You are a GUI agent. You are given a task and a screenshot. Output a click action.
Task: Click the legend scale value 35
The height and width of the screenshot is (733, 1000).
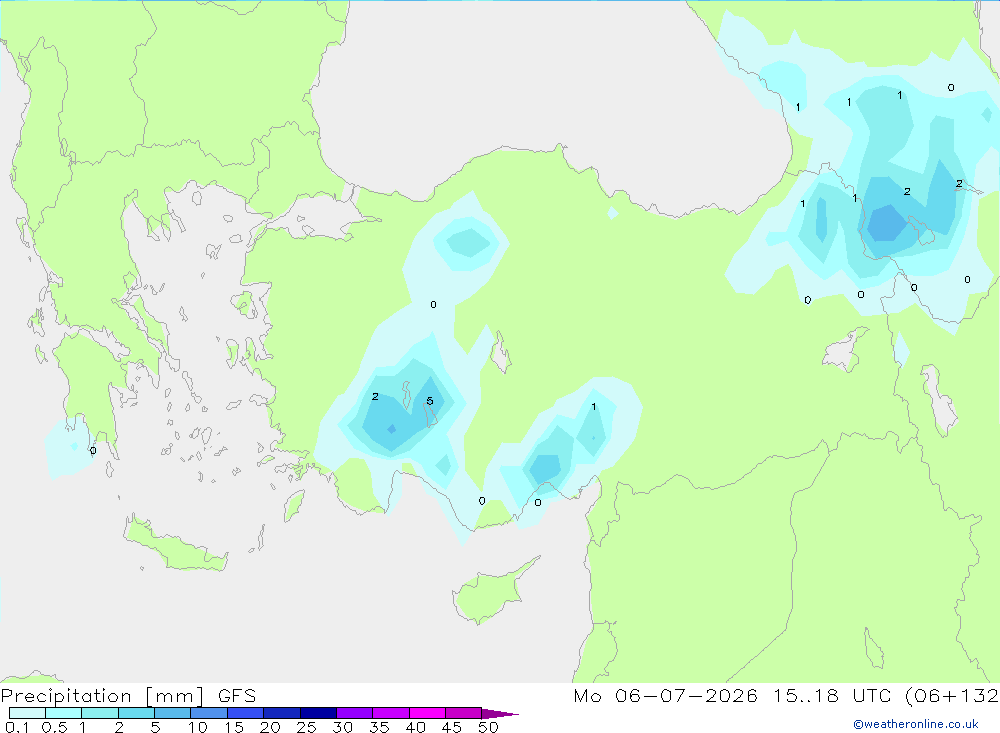(379, 727)
